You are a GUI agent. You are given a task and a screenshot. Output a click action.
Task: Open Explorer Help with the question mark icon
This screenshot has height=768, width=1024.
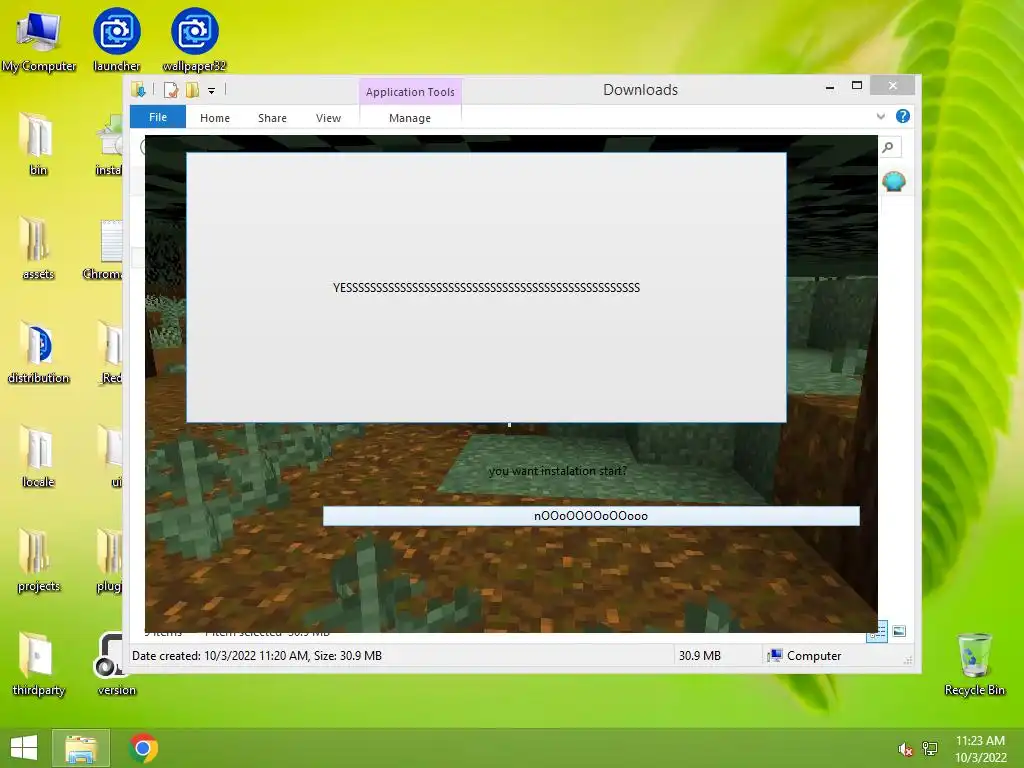(903, 116)
